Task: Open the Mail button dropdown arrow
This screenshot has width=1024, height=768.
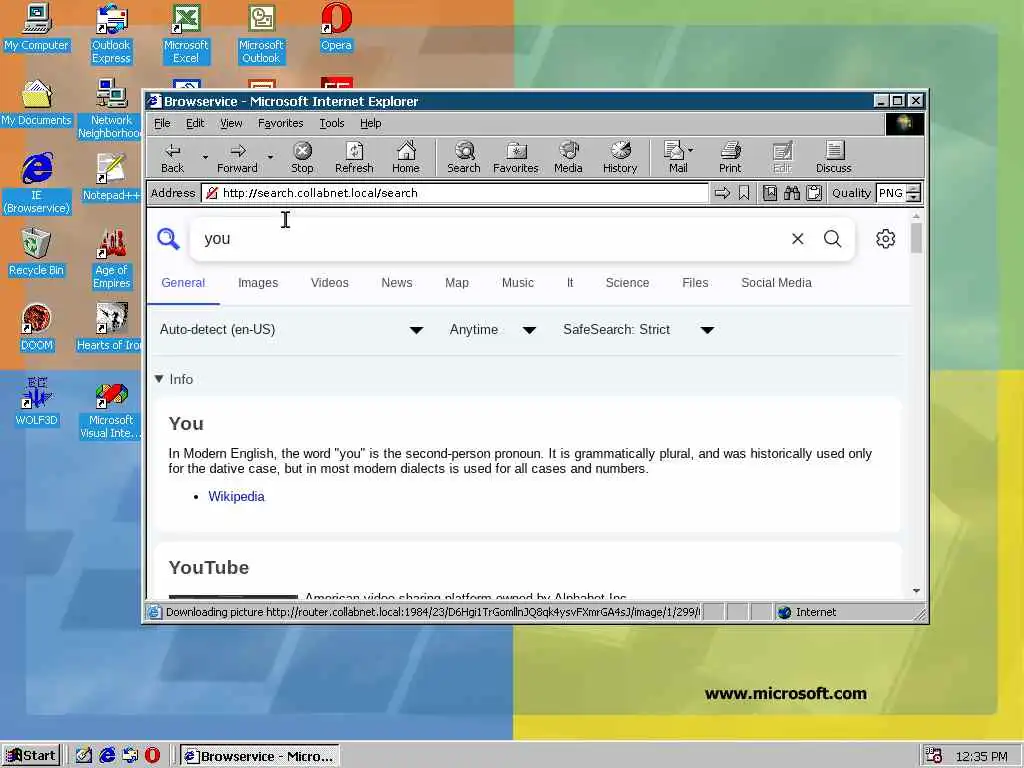Action: point(691,150)
